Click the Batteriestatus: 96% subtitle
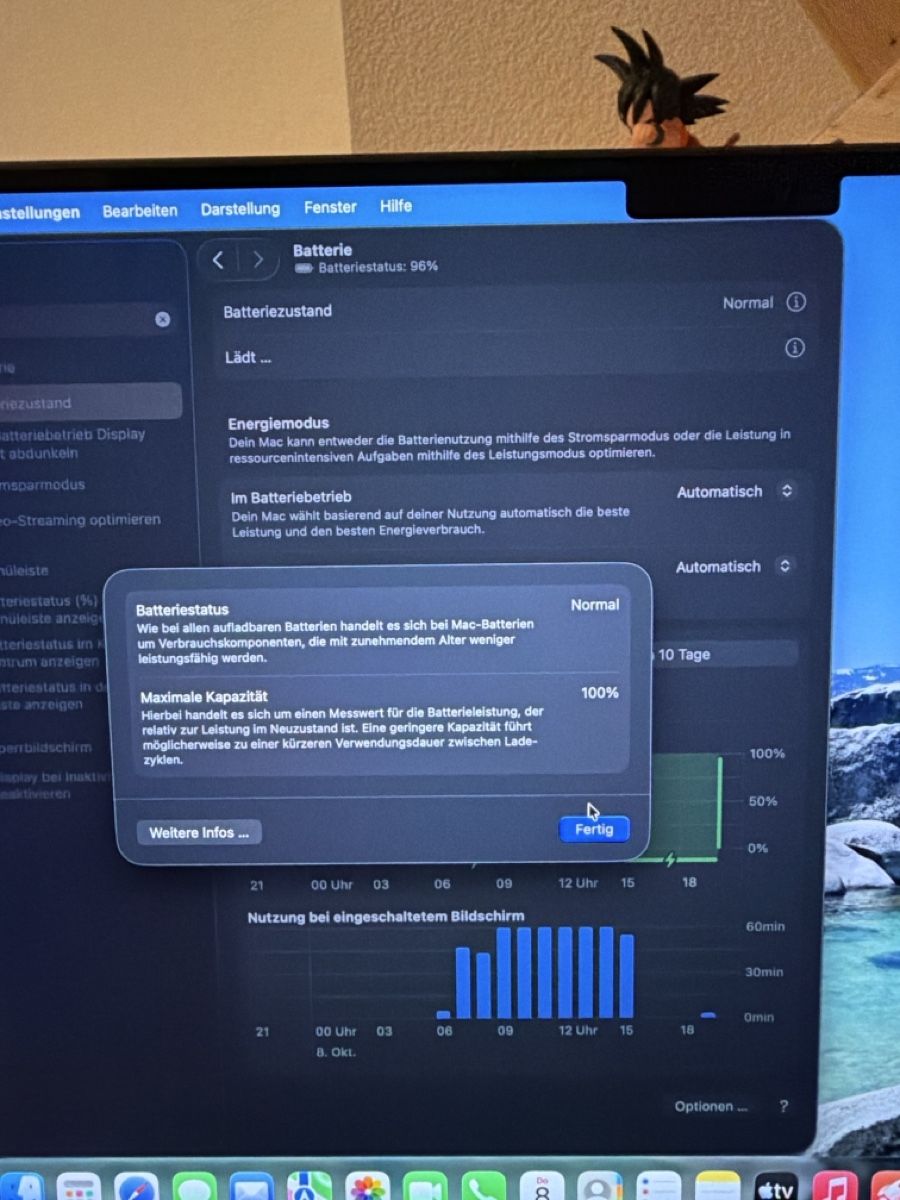Screen dimensions: 900x1200 click(378, 267)
